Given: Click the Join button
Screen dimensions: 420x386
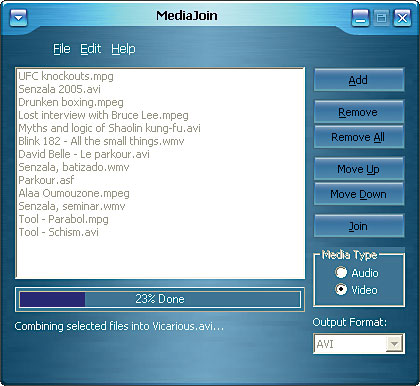Looking at the screenshot, I should 359,226.
